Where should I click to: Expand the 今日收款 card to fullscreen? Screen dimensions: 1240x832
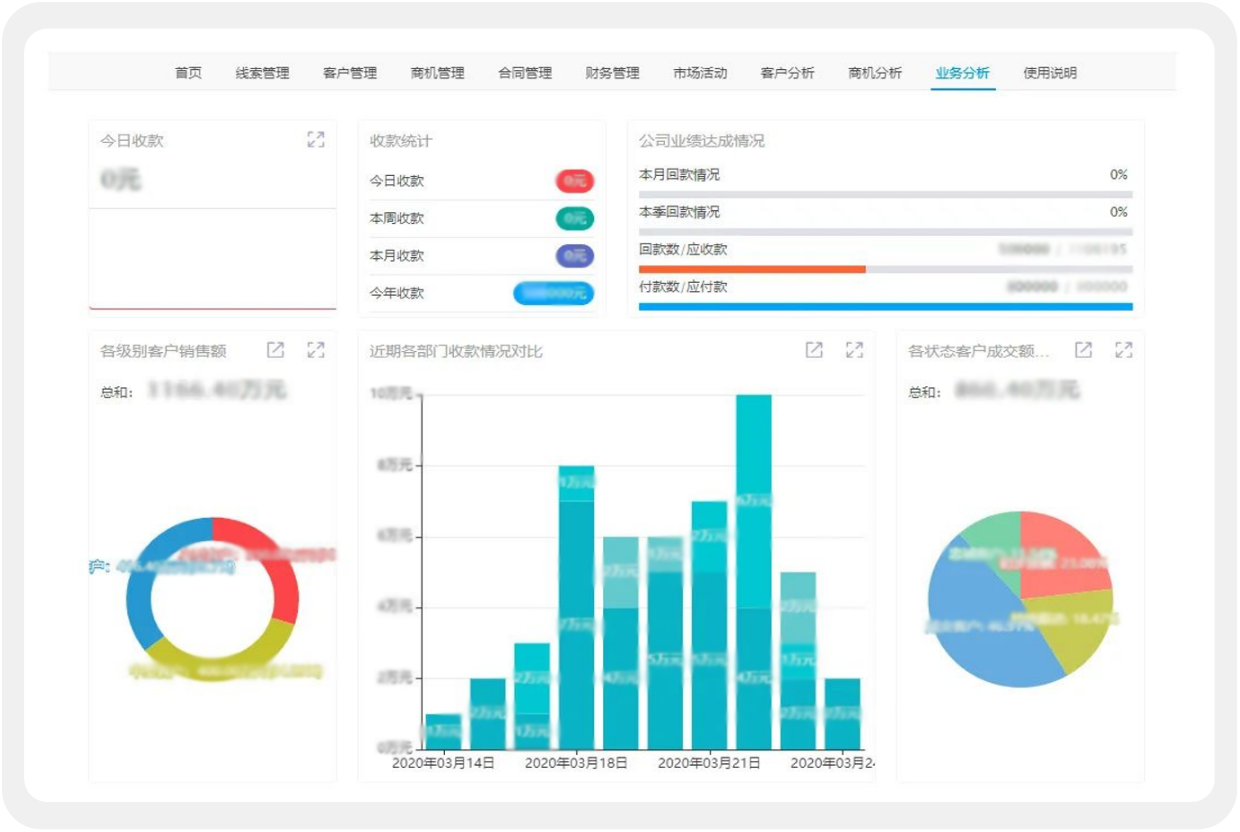[316, 140]
